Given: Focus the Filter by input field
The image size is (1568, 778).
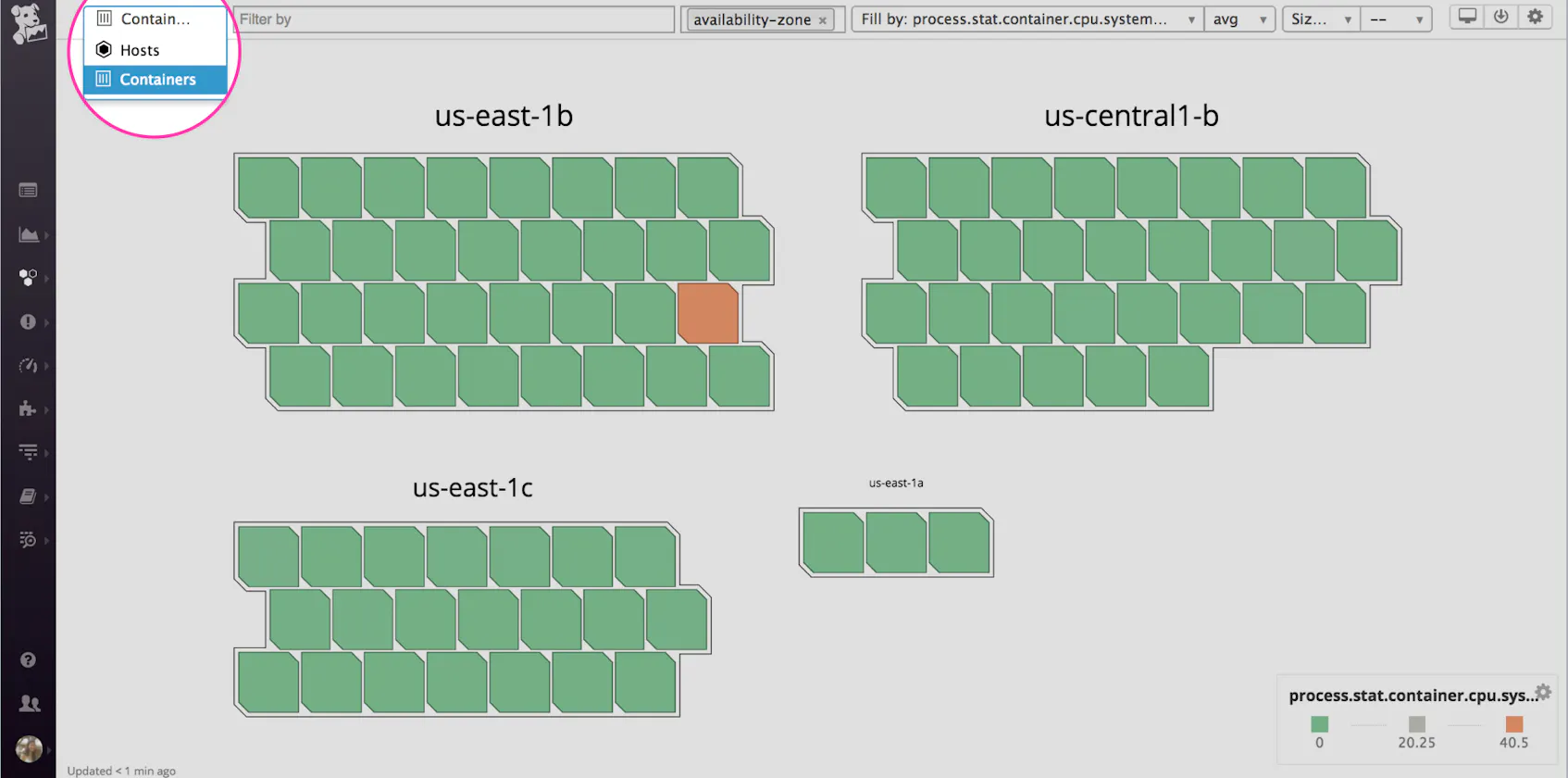Looking at the screenshot, I should (x=454, y=19).
